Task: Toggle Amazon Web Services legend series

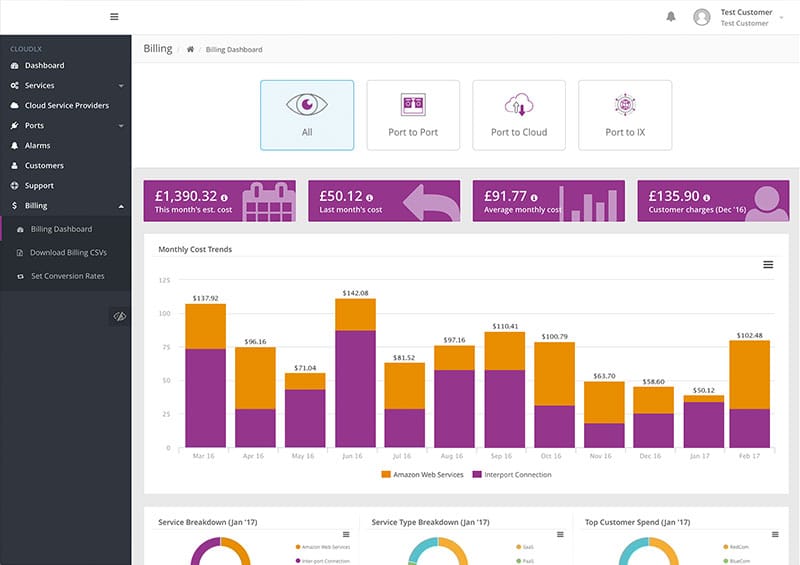Action: (x=422, y=475)
